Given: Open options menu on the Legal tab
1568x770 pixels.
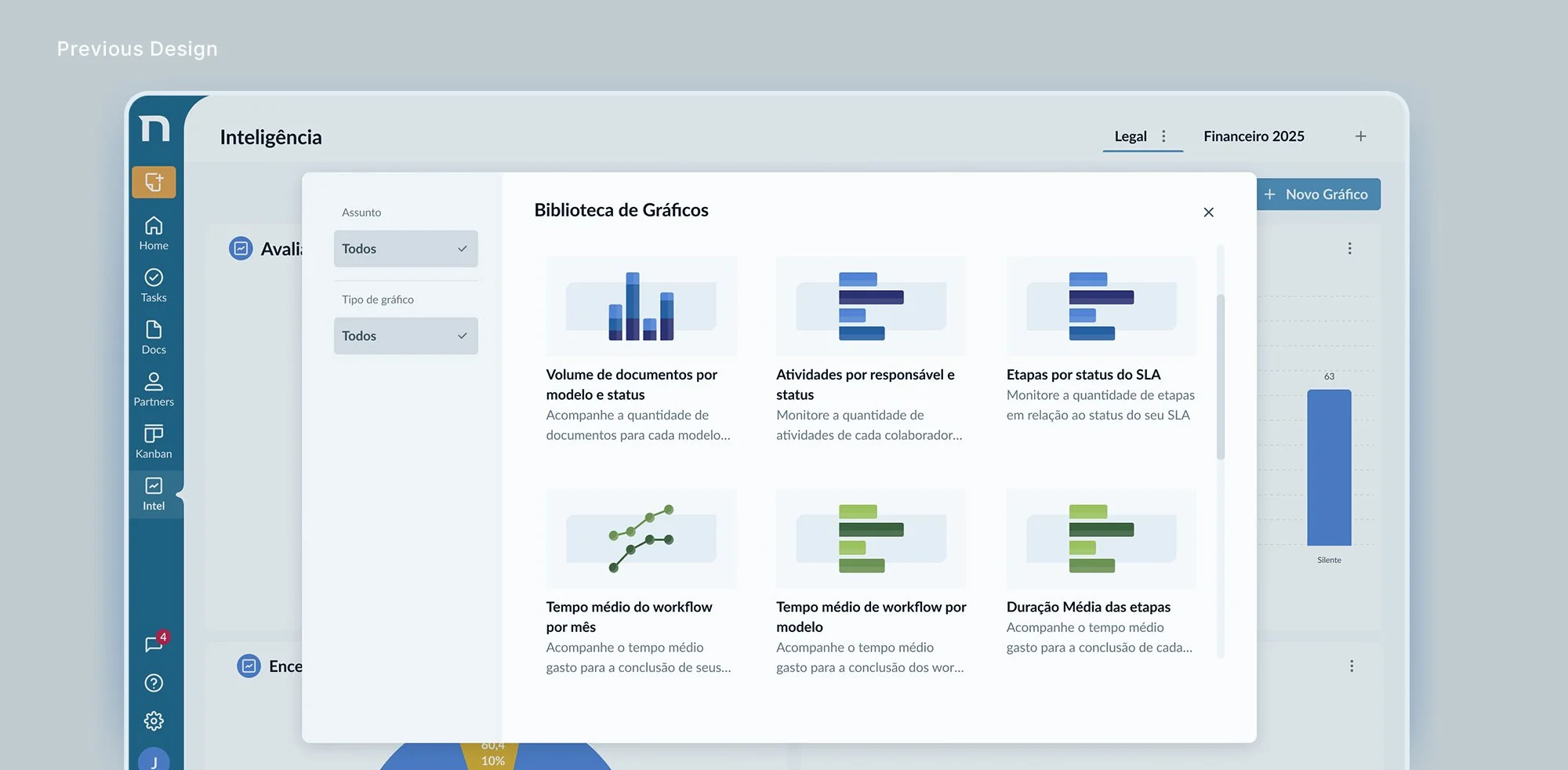Looking at the screenshot, I should coord(1163,136).
